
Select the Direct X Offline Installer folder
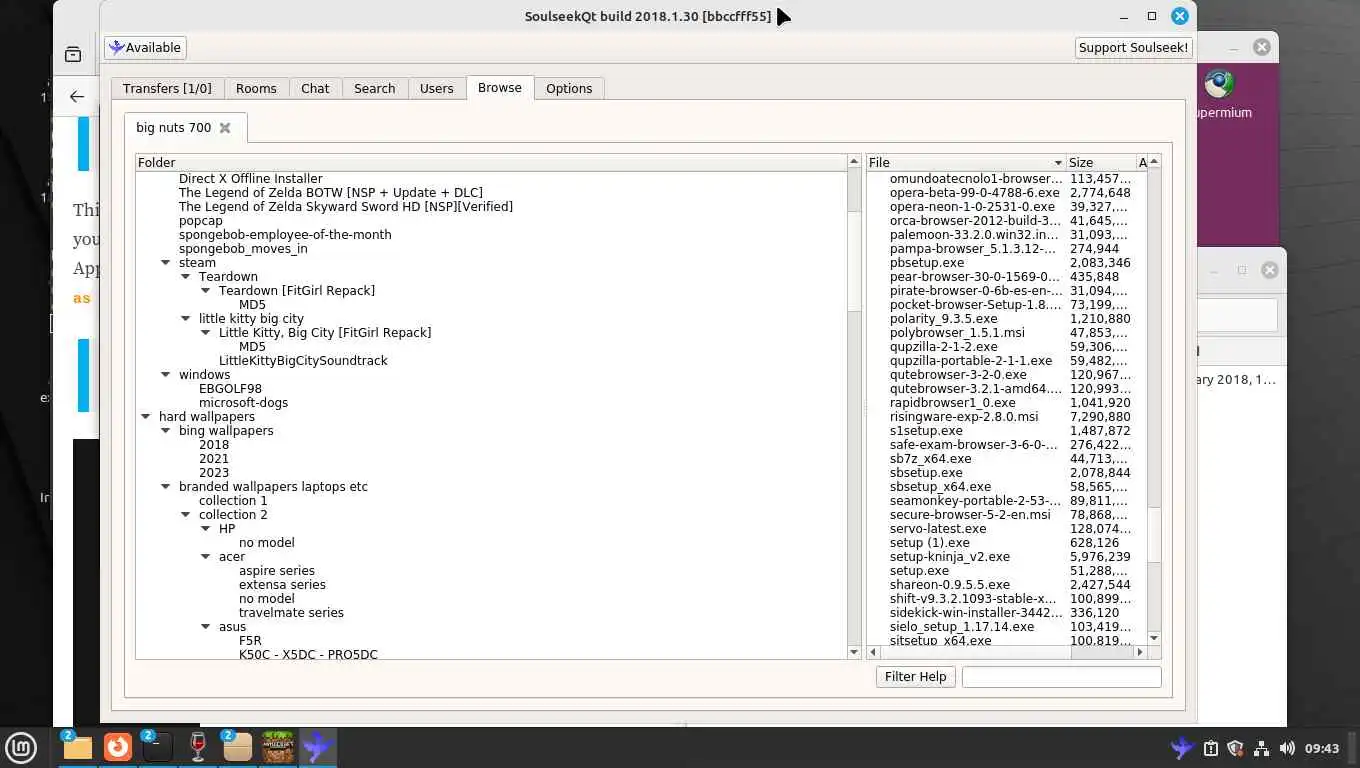coord(250,179)
